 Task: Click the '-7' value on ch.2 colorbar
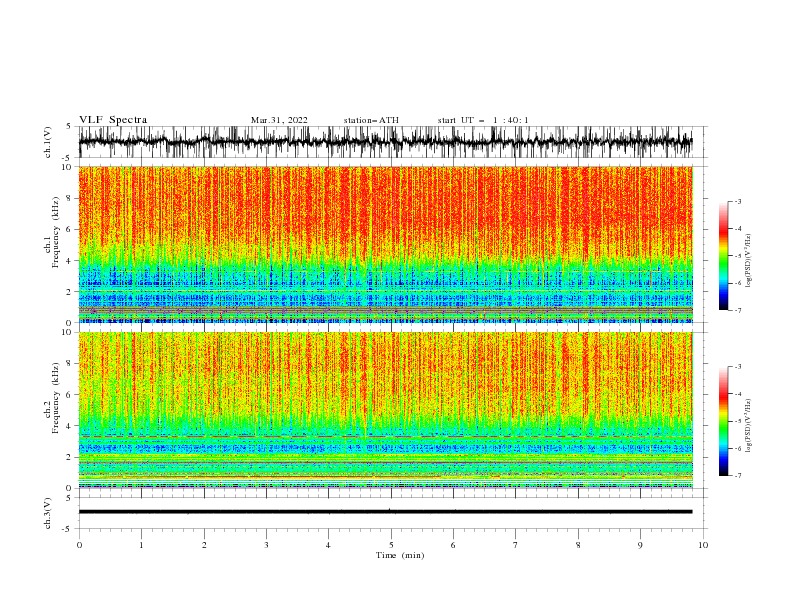pos(737,475)
